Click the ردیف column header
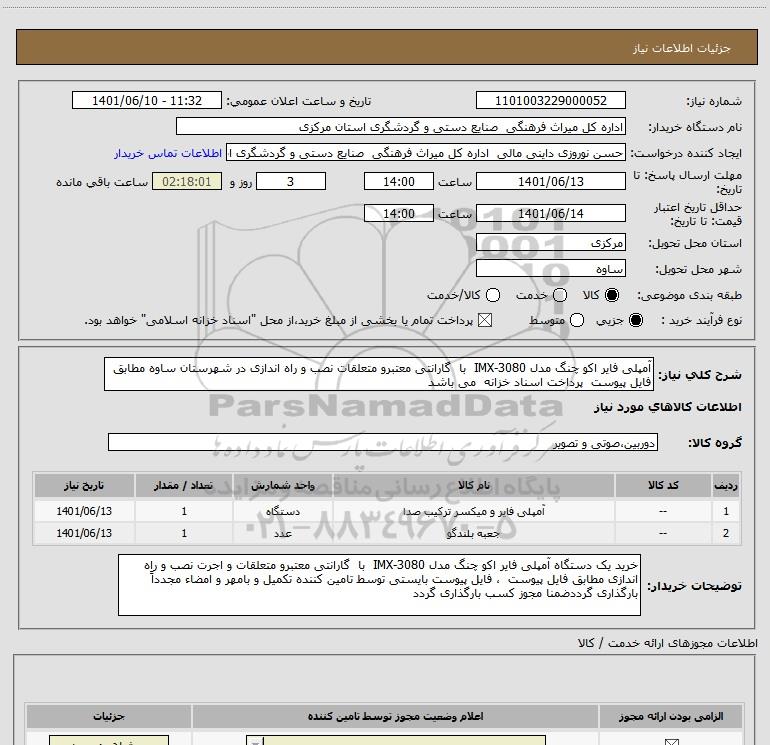 [726, 486]
